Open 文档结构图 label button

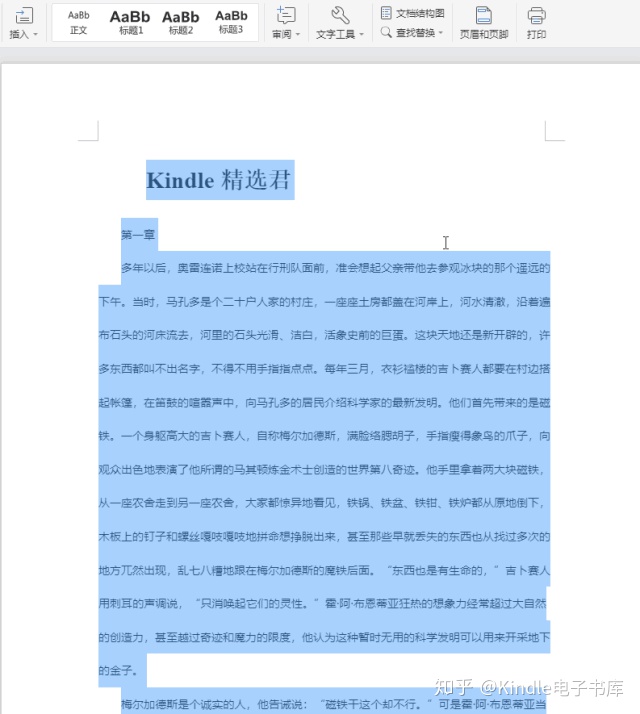tap(420, 13)
